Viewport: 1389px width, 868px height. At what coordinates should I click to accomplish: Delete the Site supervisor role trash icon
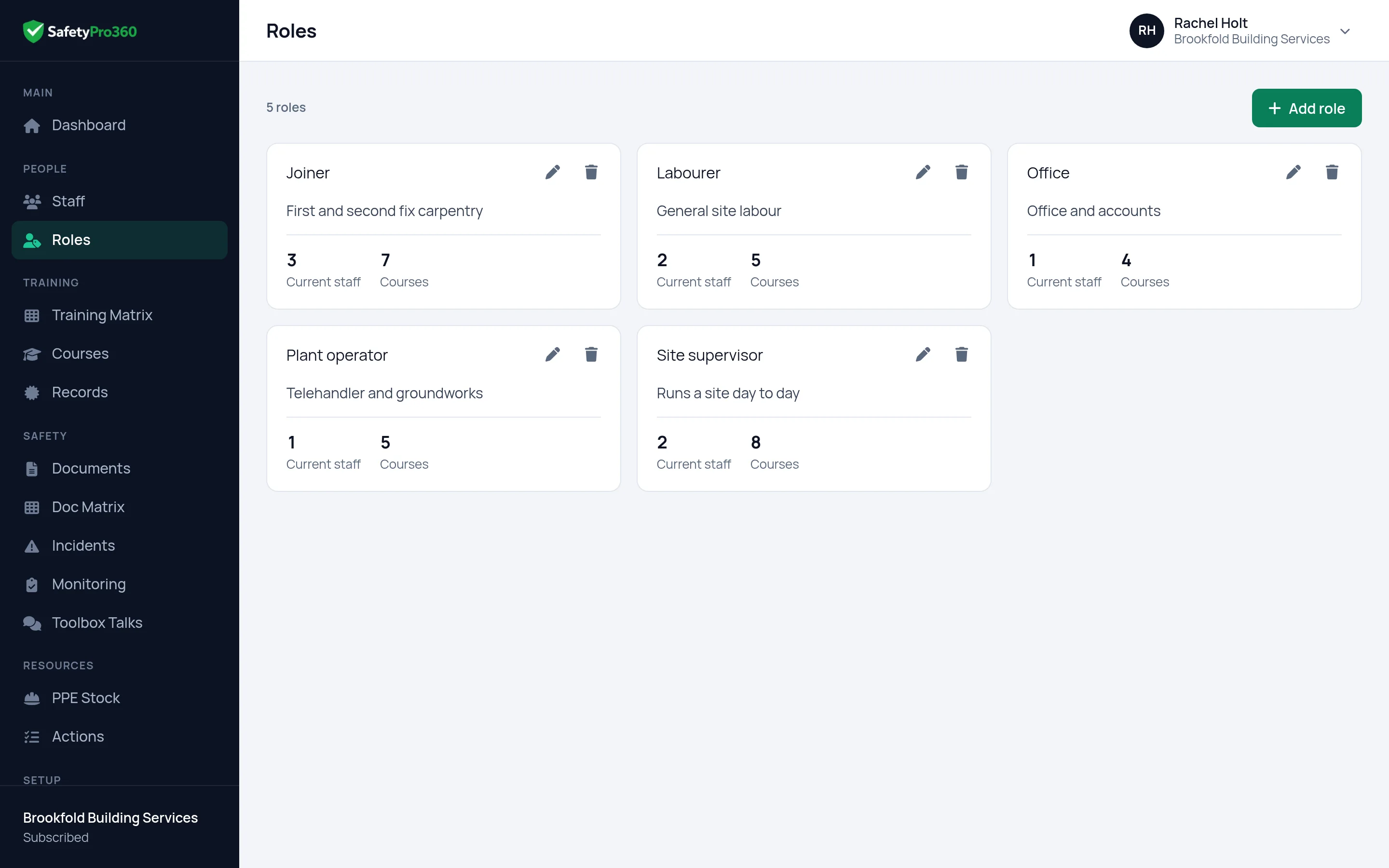(x=961, y=354)
